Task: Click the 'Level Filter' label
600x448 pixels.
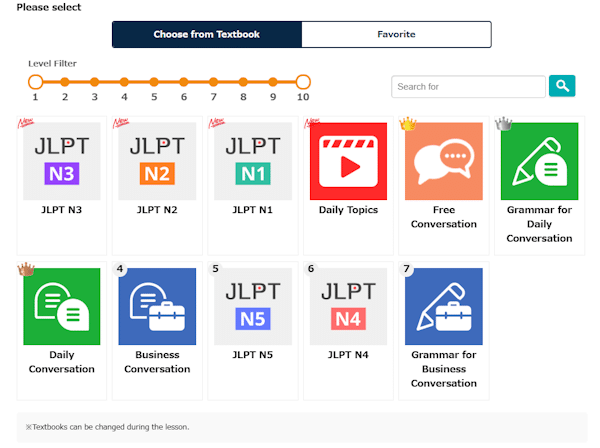Action: [52, 64]
